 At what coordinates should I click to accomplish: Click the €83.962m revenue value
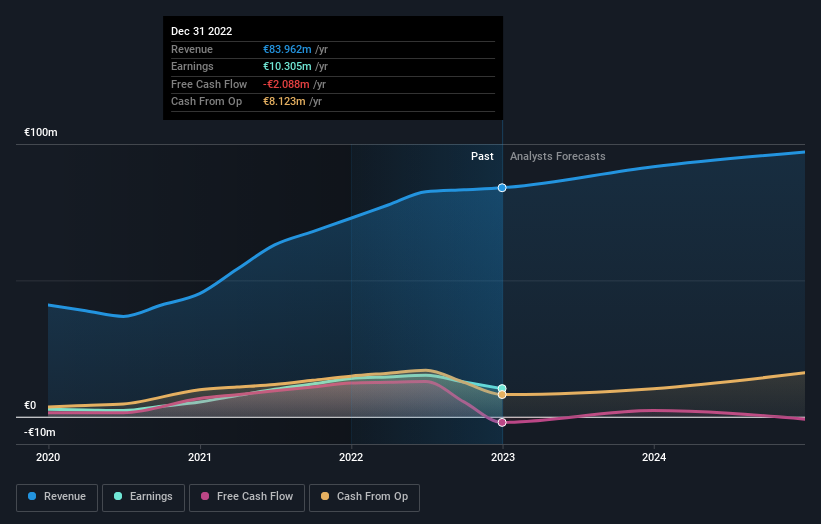(x=287, y=49)
